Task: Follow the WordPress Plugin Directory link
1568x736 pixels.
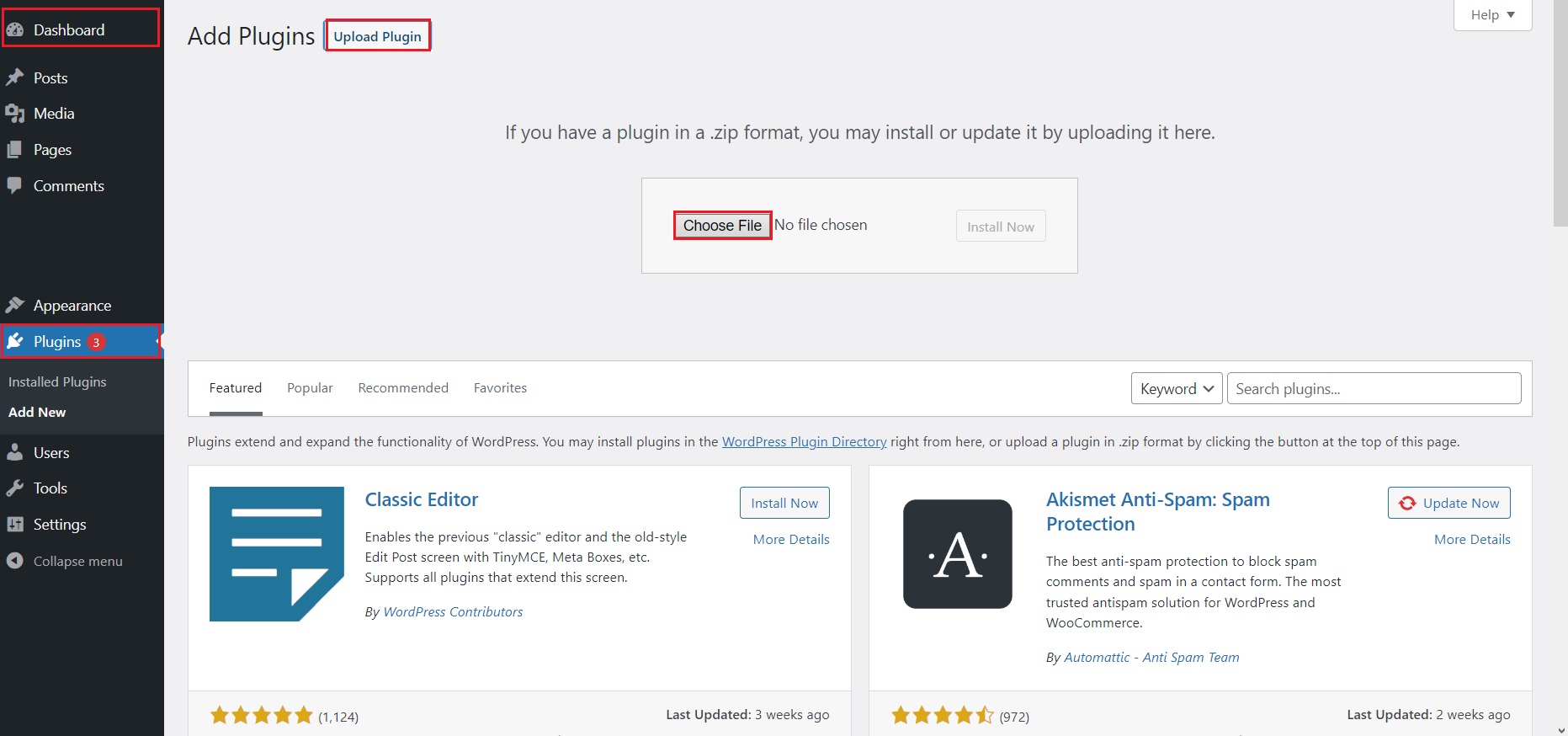Action: pyautogui.click(x=805, y=441)
